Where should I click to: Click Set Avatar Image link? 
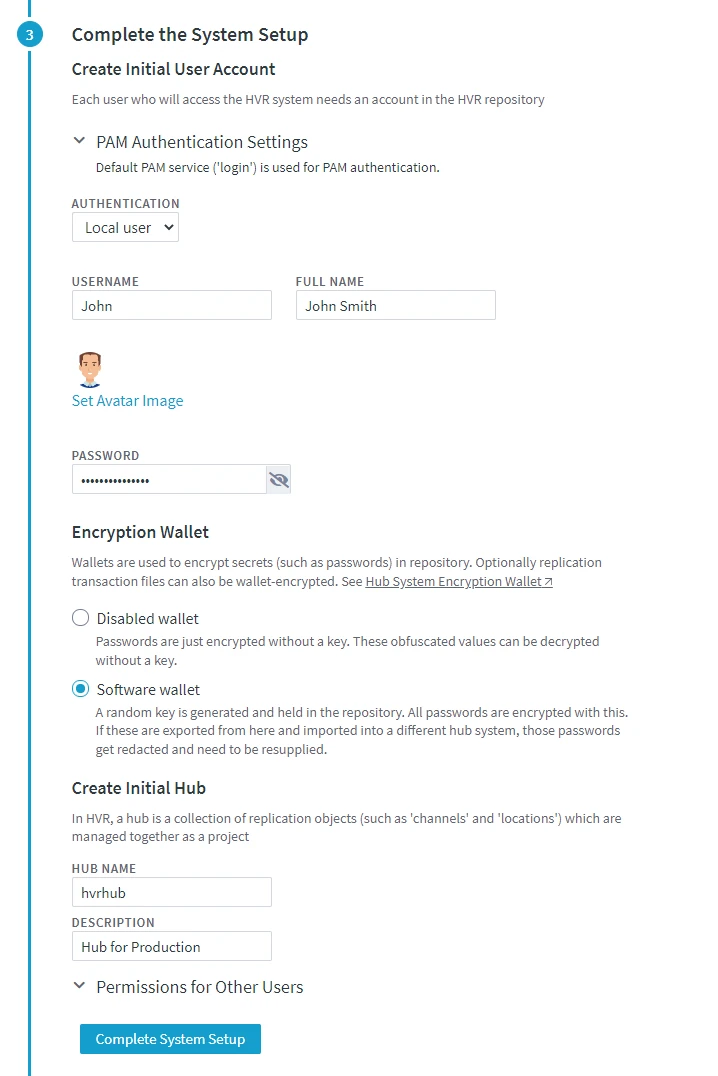point(127,400)
